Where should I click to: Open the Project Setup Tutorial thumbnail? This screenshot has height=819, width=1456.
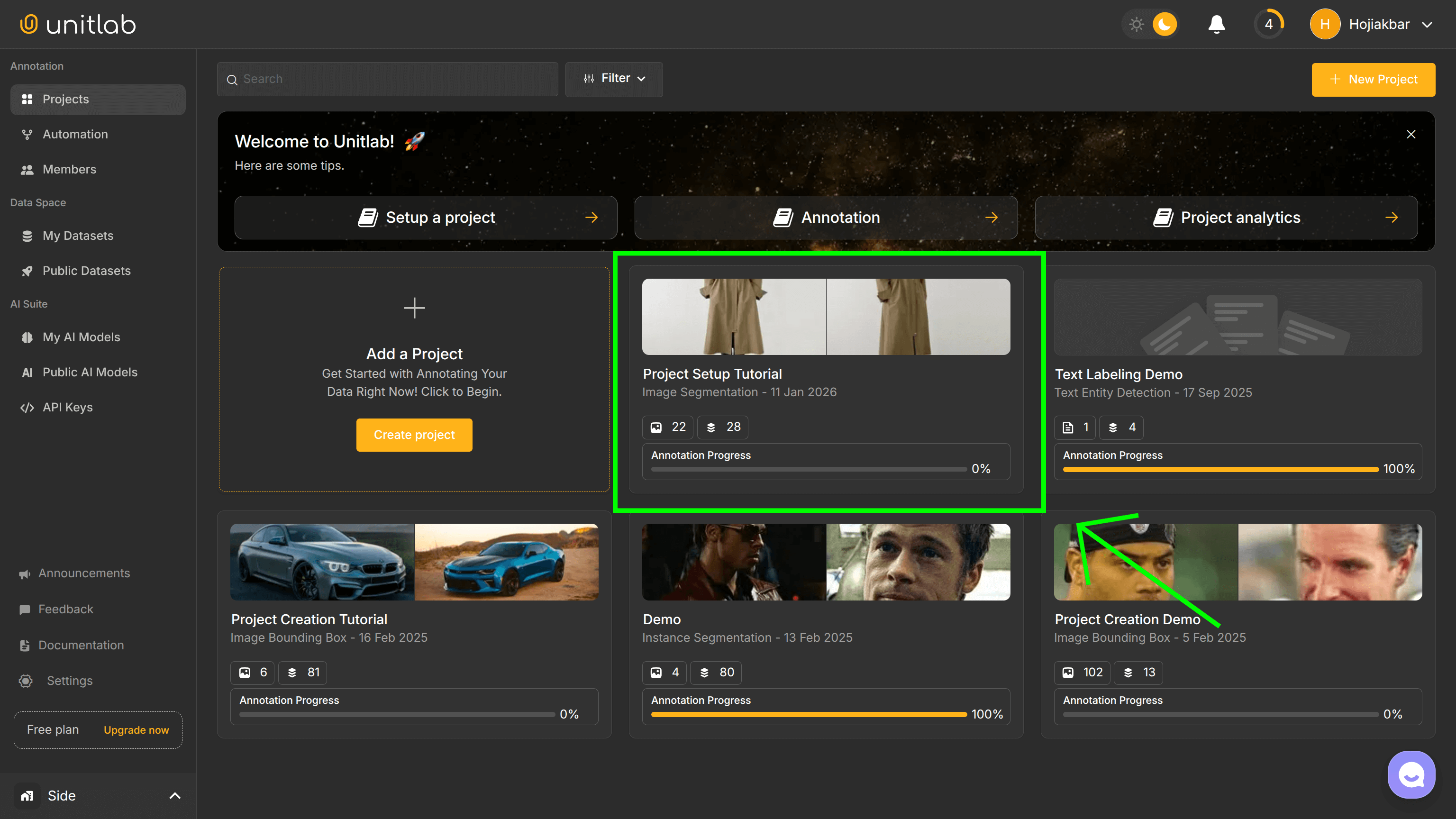826,317
